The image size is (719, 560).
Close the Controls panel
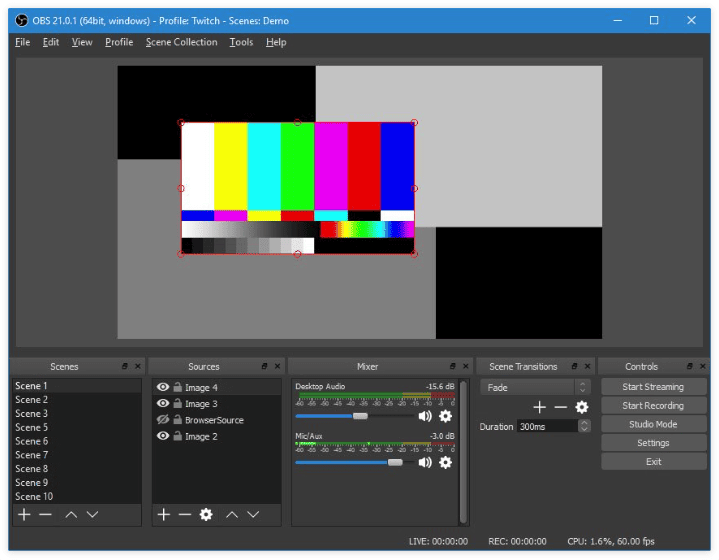point(702,366)
